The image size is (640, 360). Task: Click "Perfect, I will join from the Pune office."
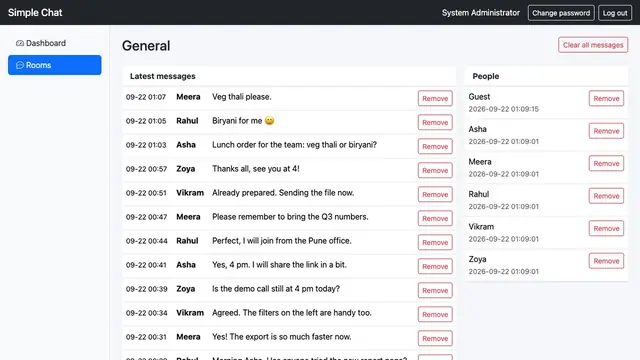tap(282, 241)
